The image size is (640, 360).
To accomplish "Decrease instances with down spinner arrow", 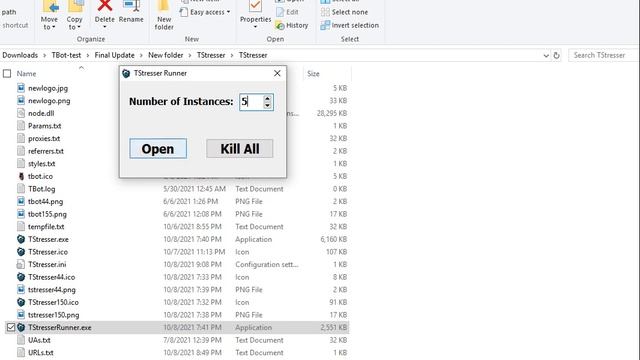I will [267, 105].
